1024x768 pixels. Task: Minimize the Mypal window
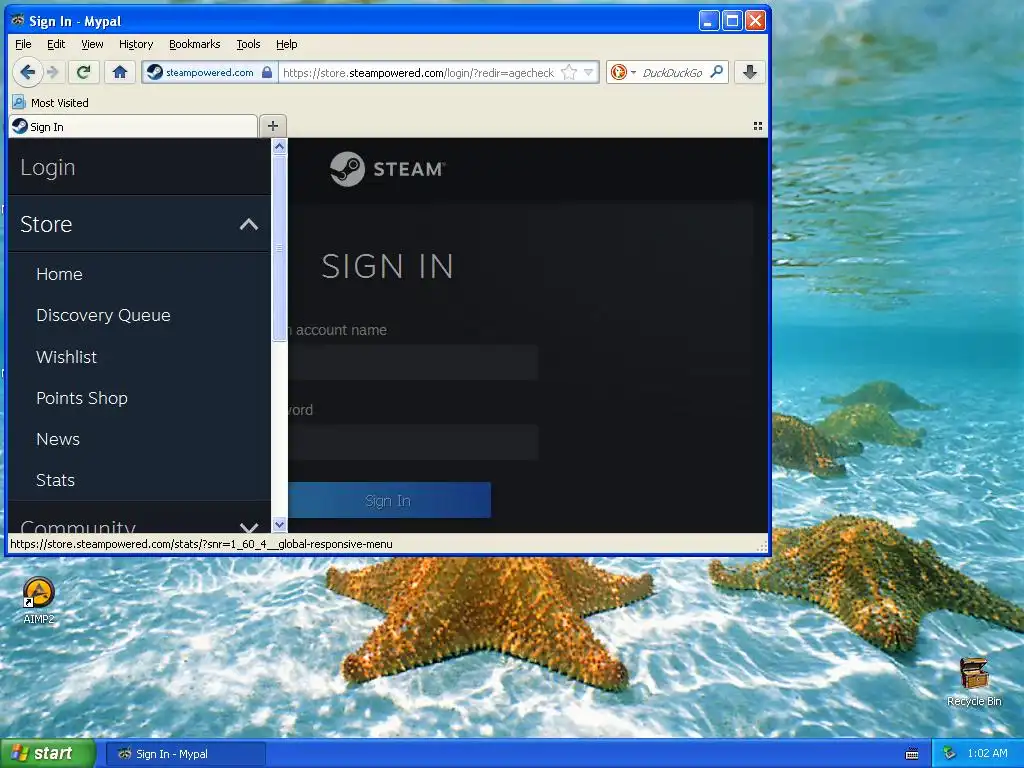pyautogui.click(x=709, y=21)
